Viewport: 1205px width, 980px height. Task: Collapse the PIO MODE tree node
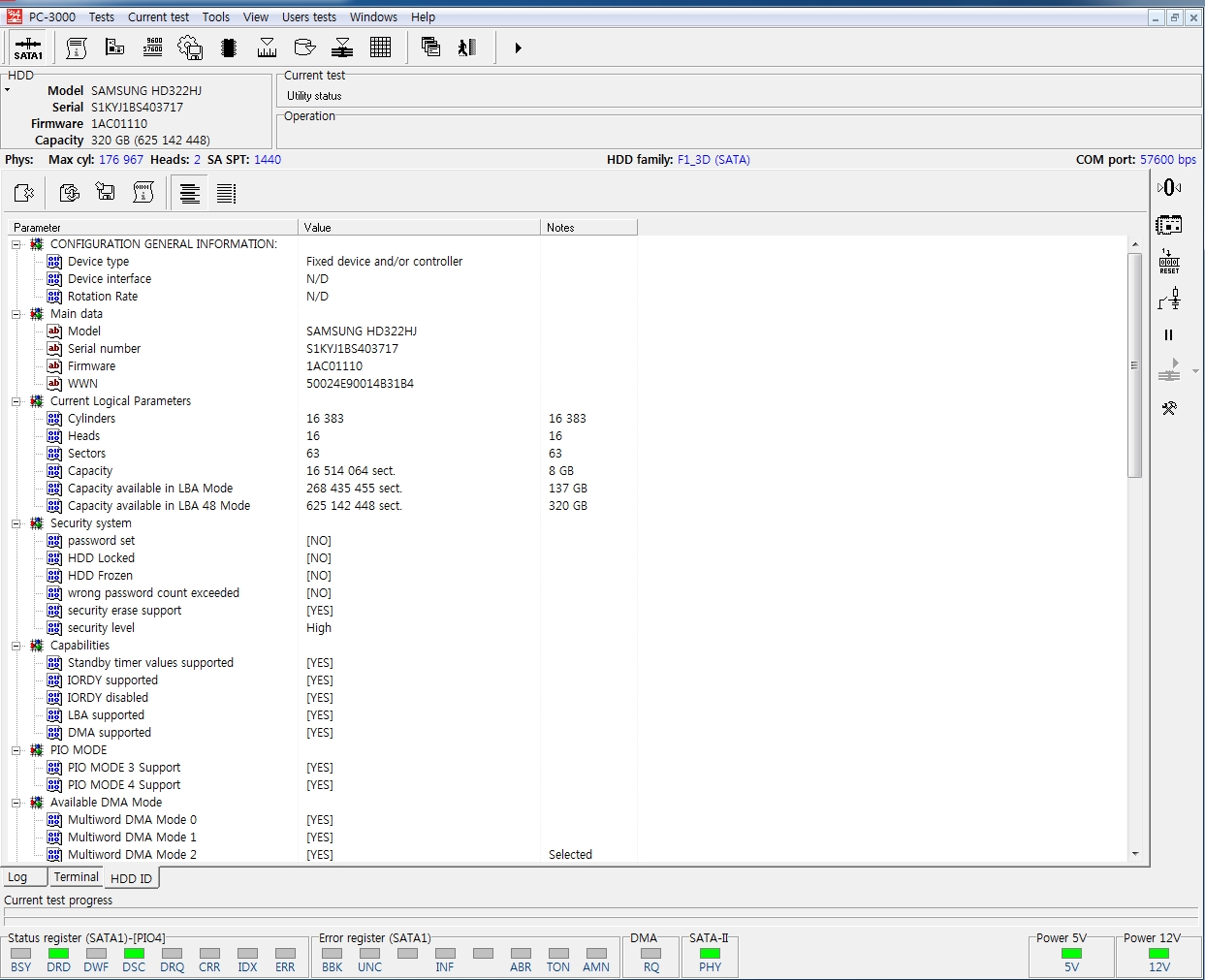click(x=16, y=750)
